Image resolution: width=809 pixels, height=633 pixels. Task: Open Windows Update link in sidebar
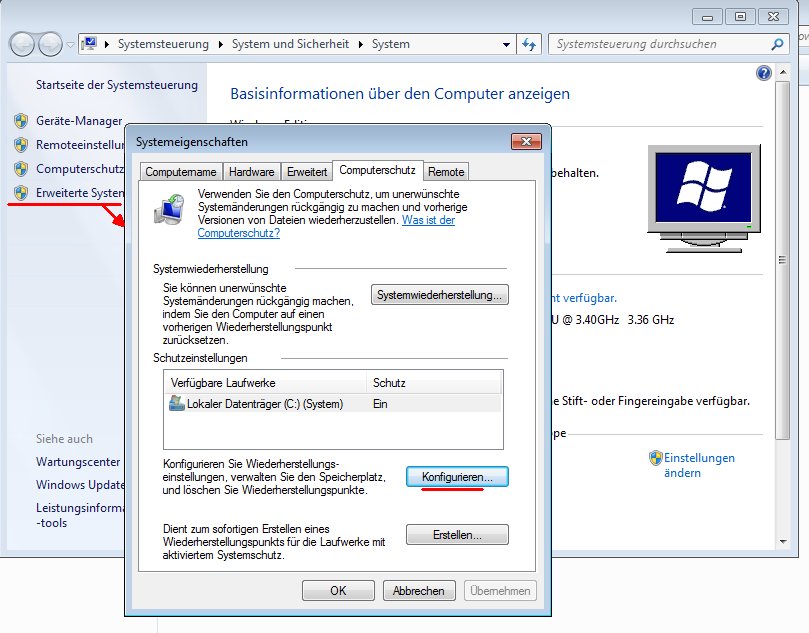(80, 485)
